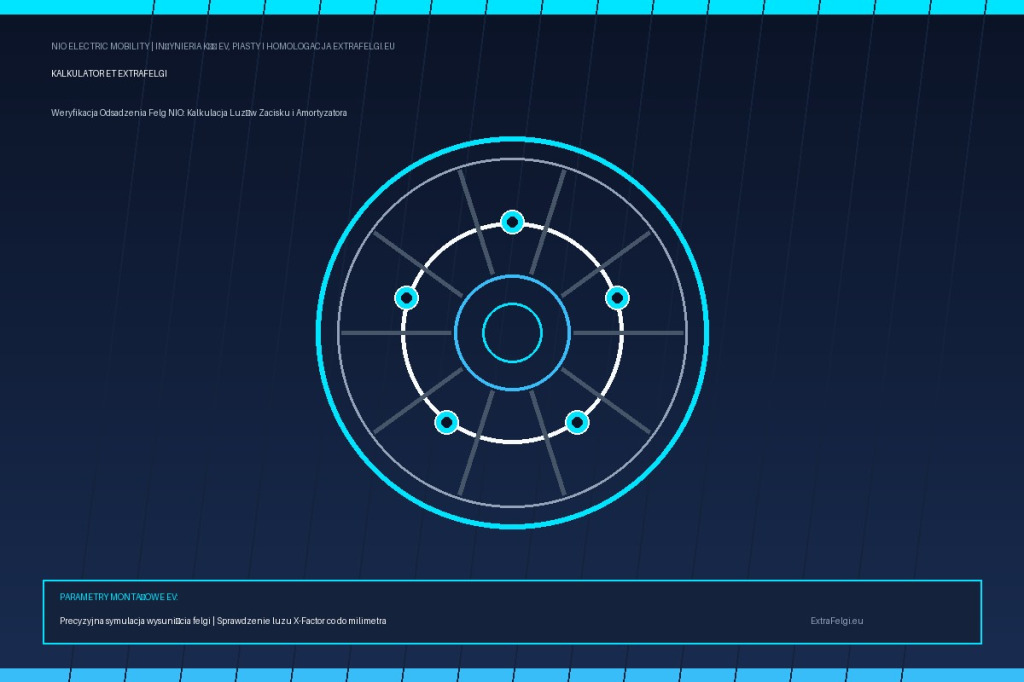Click the "Precyzyjna symulacja" description line

pos(223,621)
